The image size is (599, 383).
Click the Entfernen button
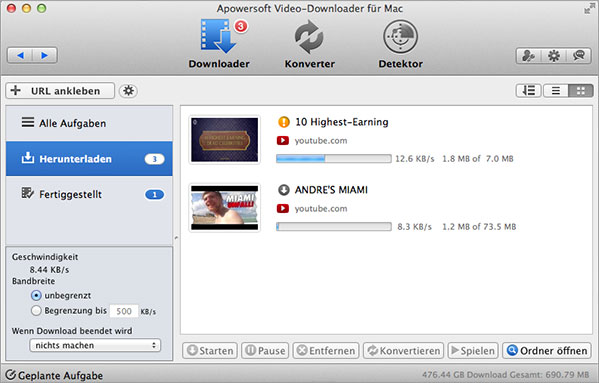(x=326, y=351)
